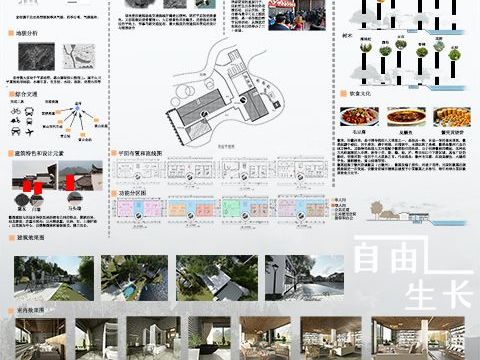
Task: Click the orange marker beside 功能分区图
Action: (x=114, y=193)
